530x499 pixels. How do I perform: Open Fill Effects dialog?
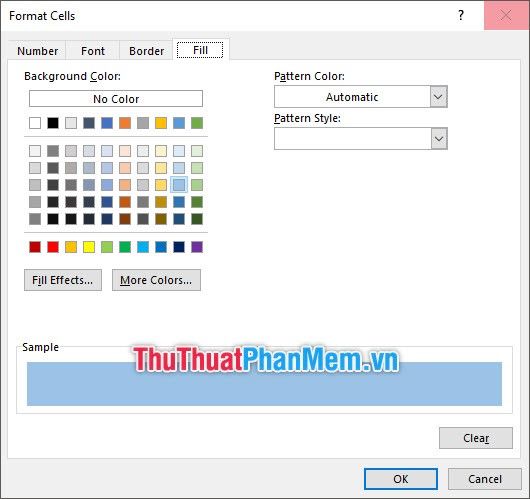point(63,280)
